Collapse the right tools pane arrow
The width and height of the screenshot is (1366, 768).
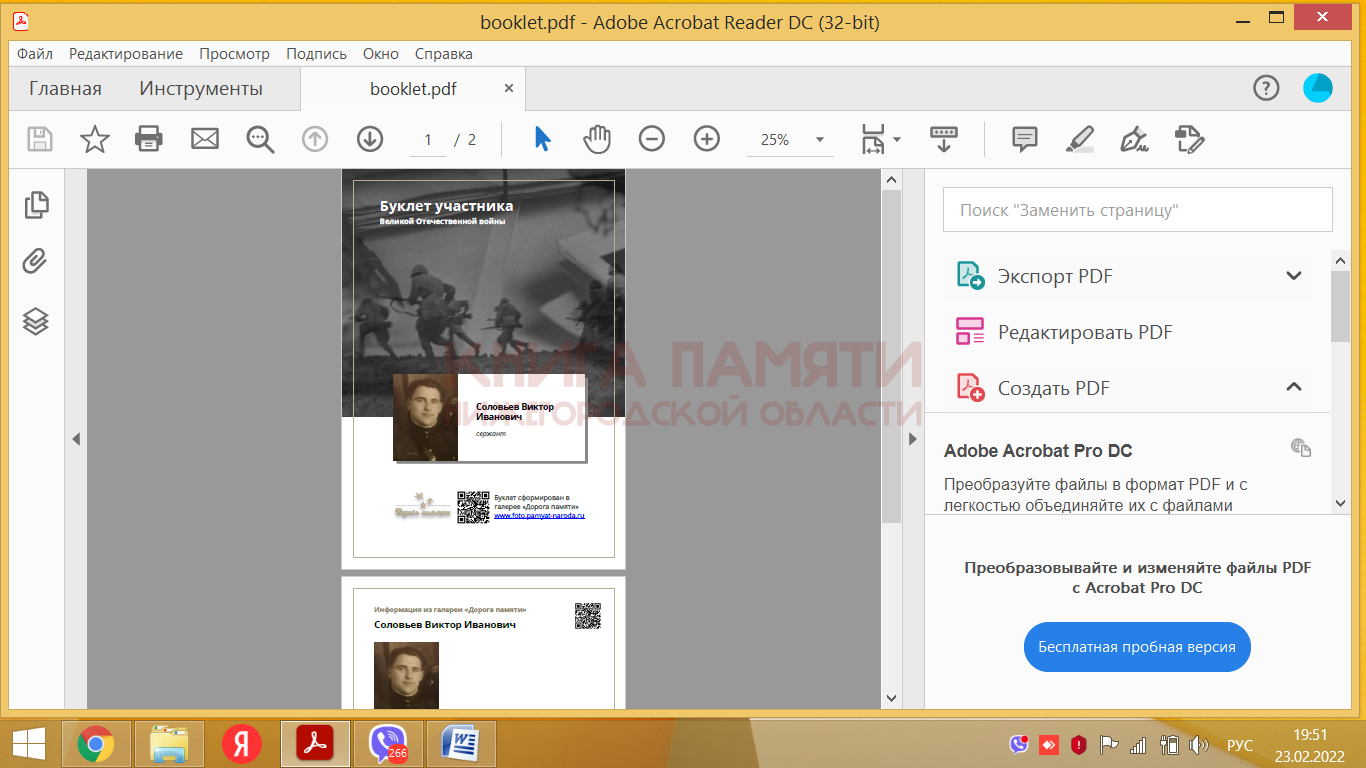(912, 439)
